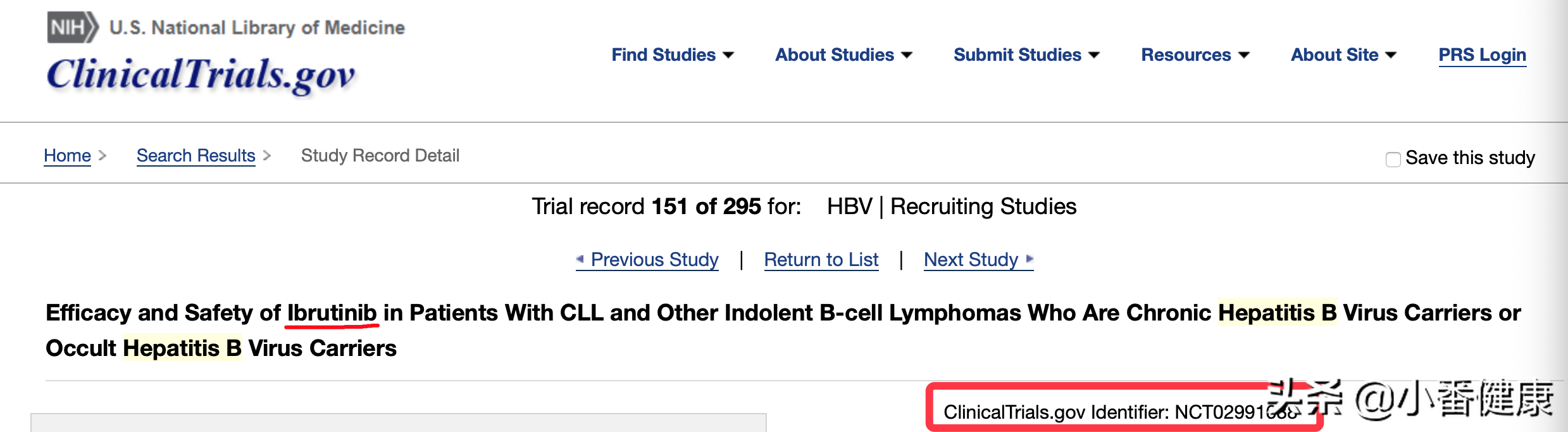Open the Resources dropdown arrow

pos(1244,55)
